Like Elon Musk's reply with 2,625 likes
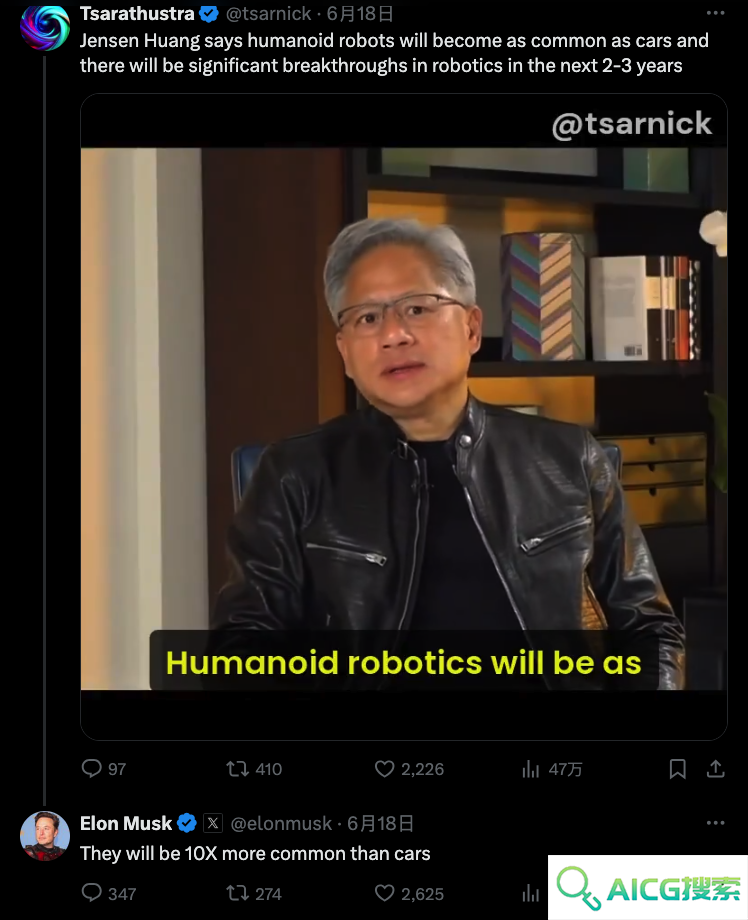Viewport: 748px width, 920px height. pos(384,893)
